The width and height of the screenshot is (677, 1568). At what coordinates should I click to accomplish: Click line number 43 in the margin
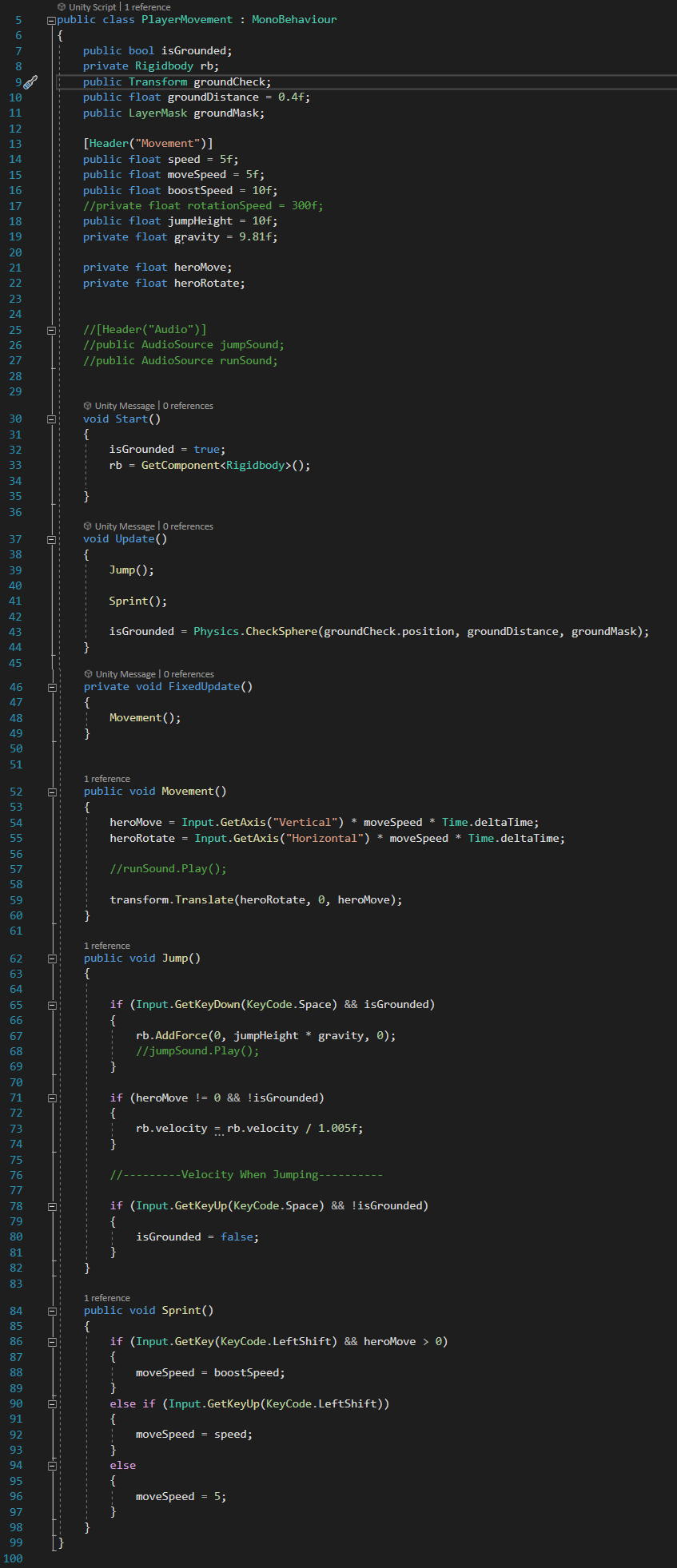tap(15, 632)
